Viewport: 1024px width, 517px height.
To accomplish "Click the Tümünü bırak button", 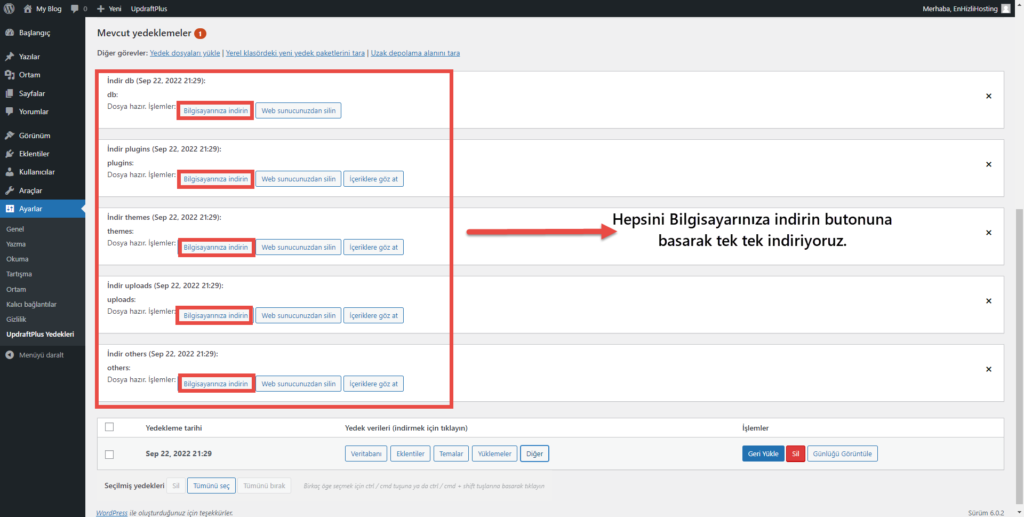I will click(264, 486).
